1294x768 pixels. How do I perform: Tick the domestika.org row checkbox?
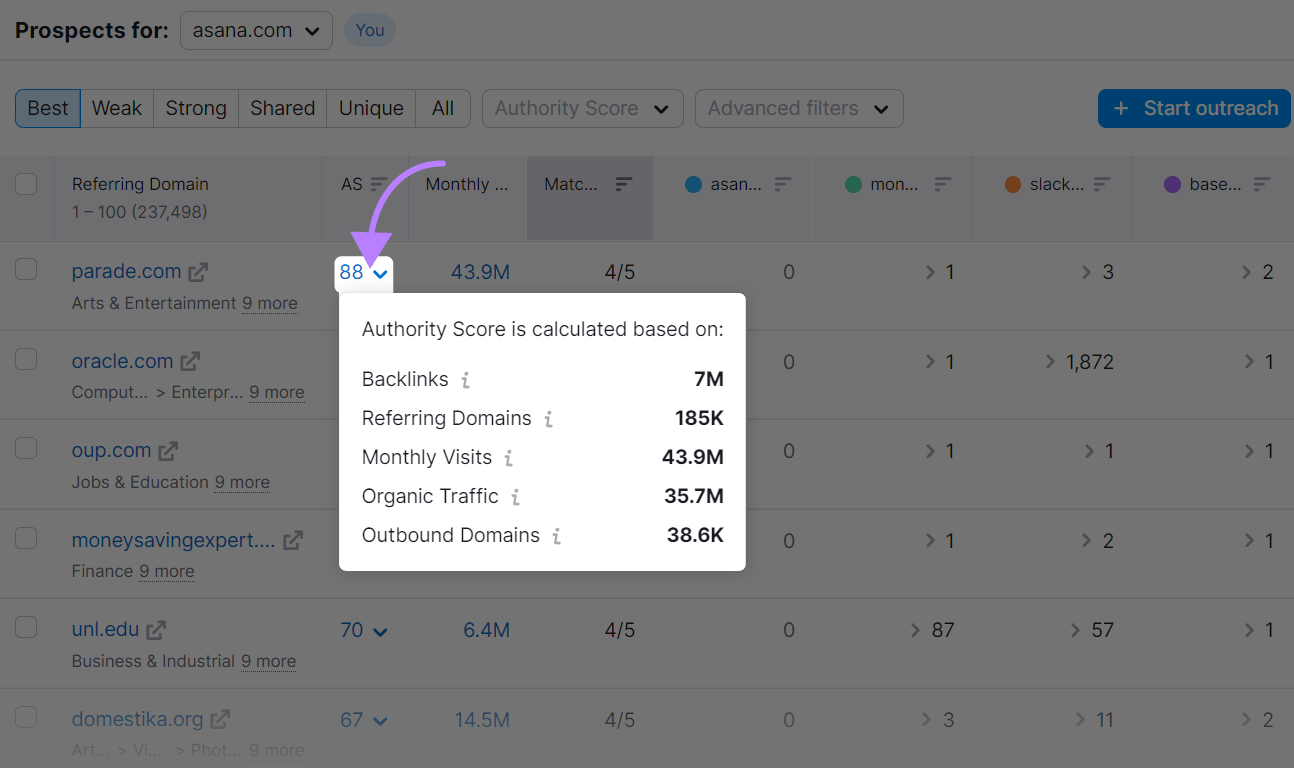click(26, 717)
